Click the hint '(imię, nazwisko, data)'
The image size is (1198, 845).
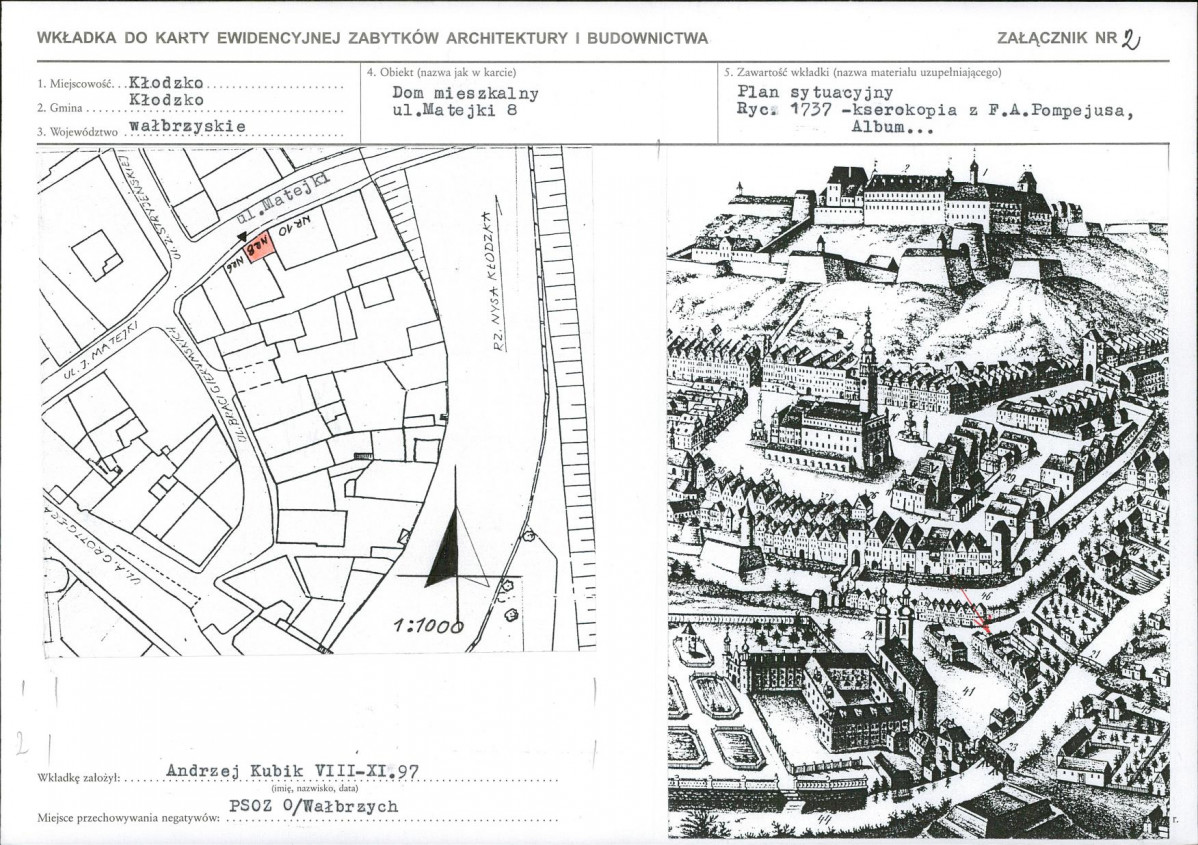coord(315,787)
